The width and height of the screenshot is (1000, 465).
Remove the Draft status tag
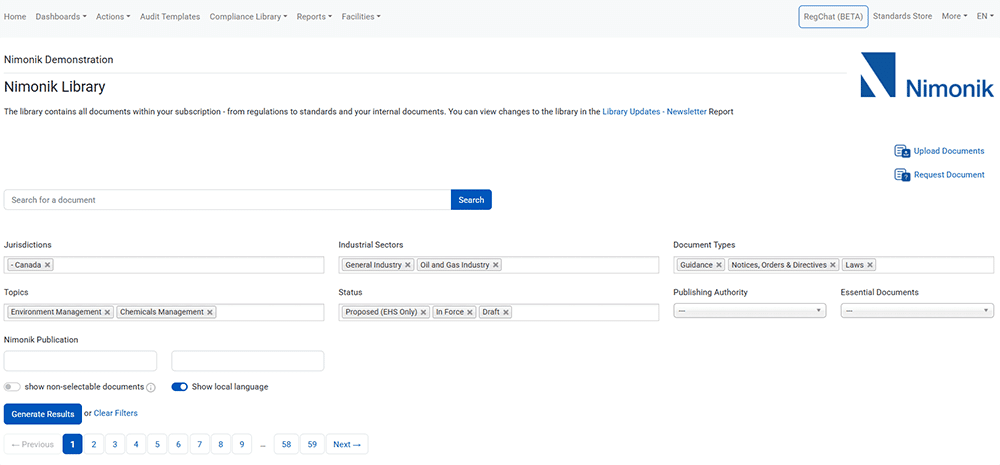coord(506,312)
